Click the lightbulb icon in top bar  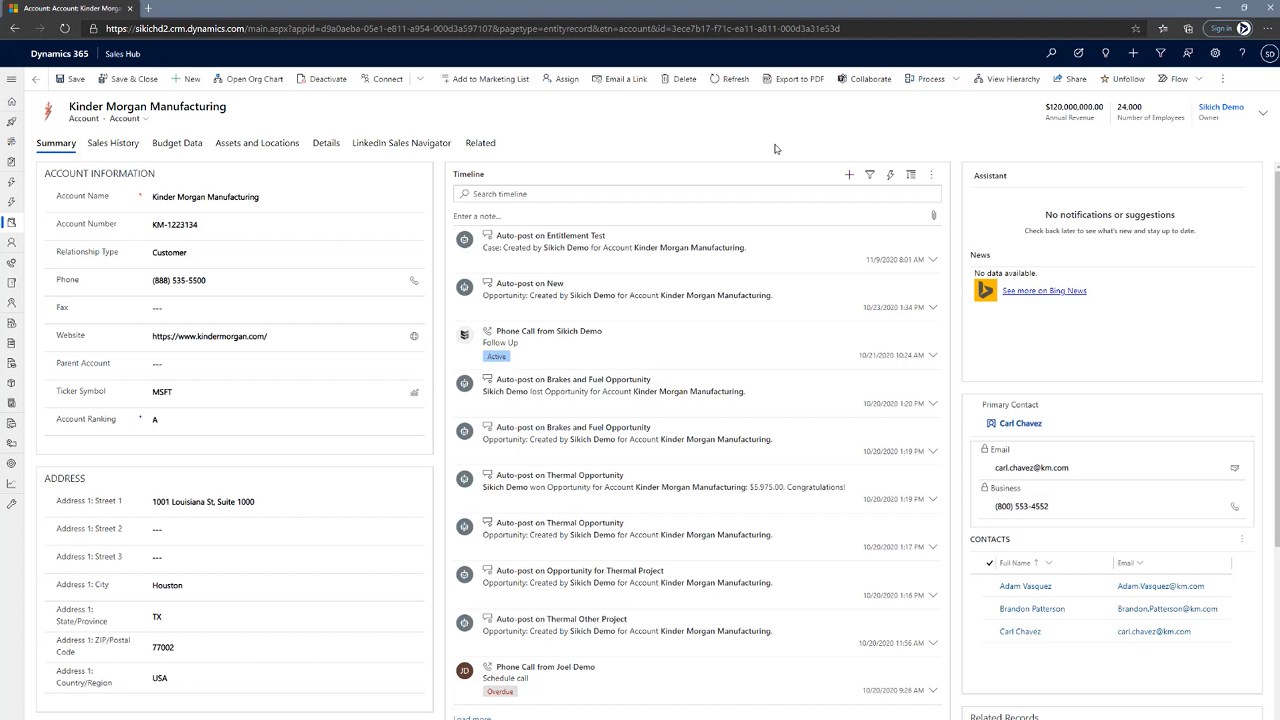[1105, 53]
